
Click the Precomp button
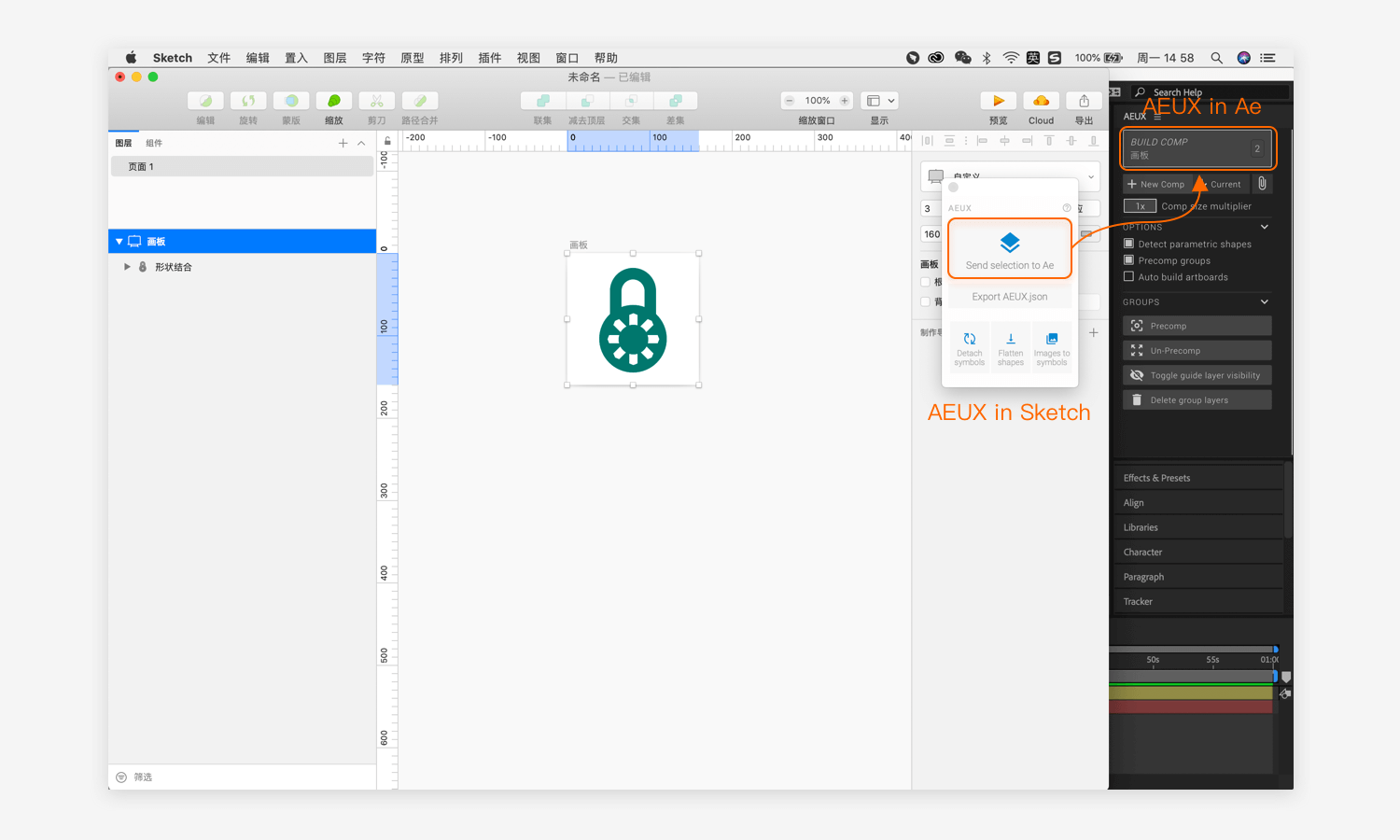click(x=1197, y=326)
